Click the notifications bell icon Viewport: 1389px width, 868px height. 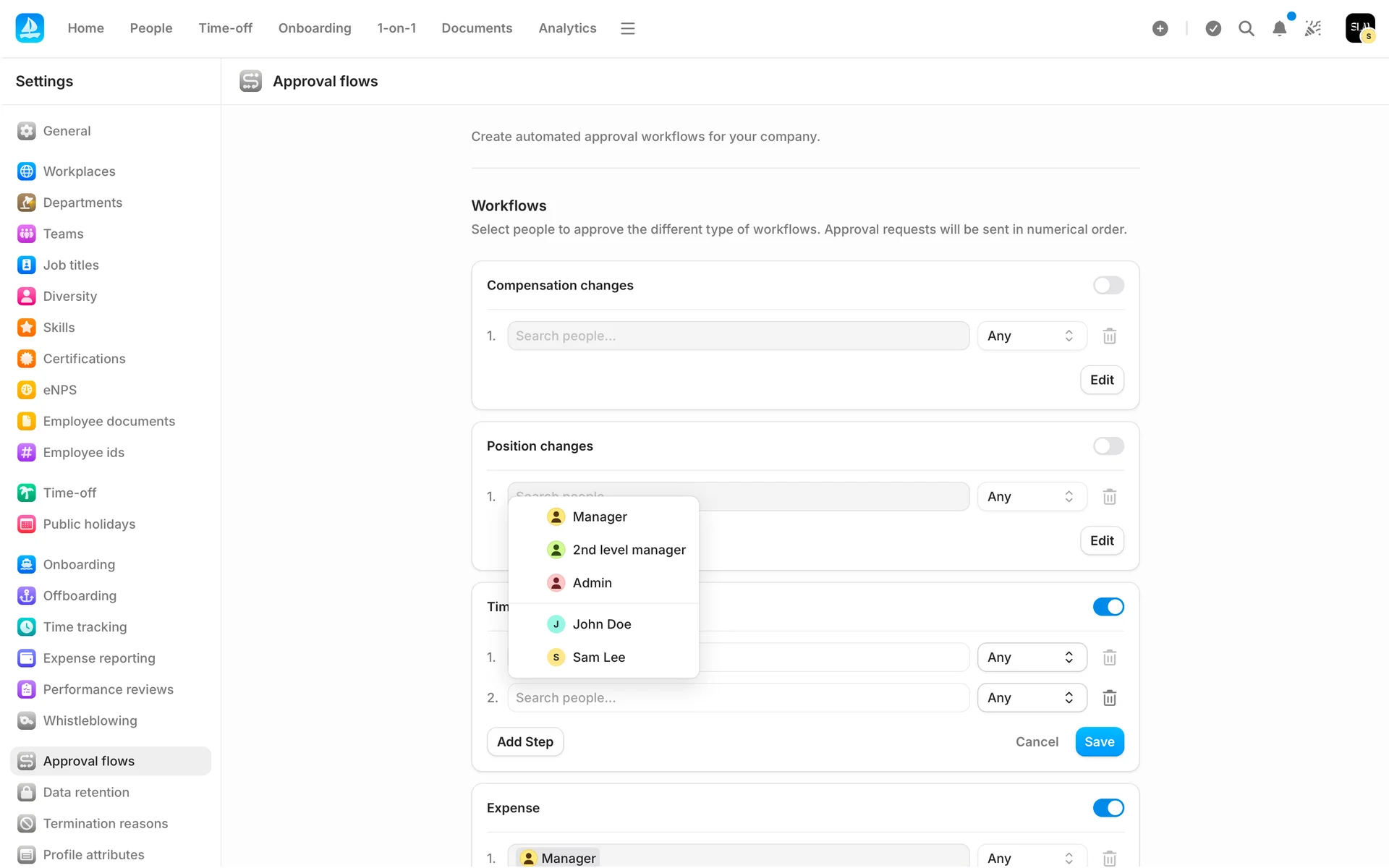pos(1279,28)
